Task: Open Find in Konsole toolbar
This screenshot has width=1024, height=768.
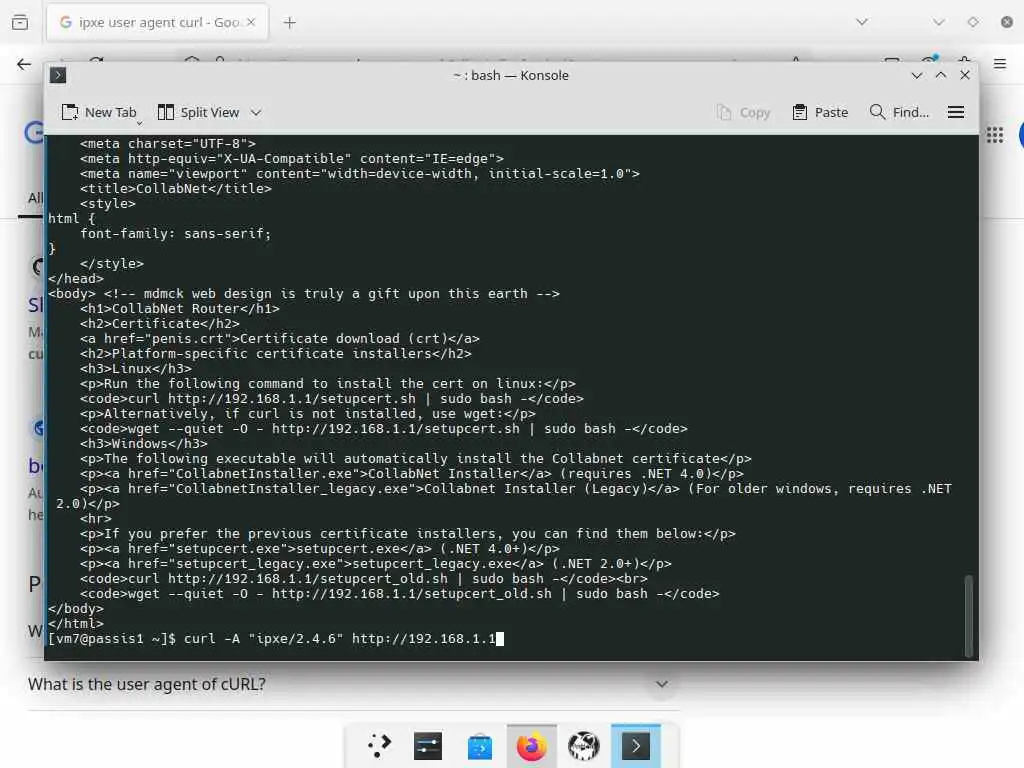Action: (899, 112)
